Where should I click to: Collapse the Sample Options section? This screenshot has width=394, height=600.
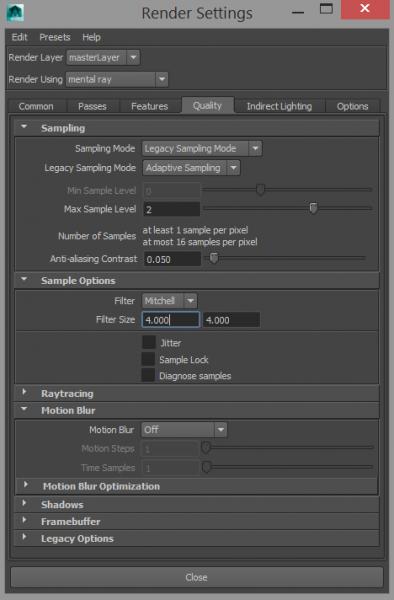tap(197, 280)
